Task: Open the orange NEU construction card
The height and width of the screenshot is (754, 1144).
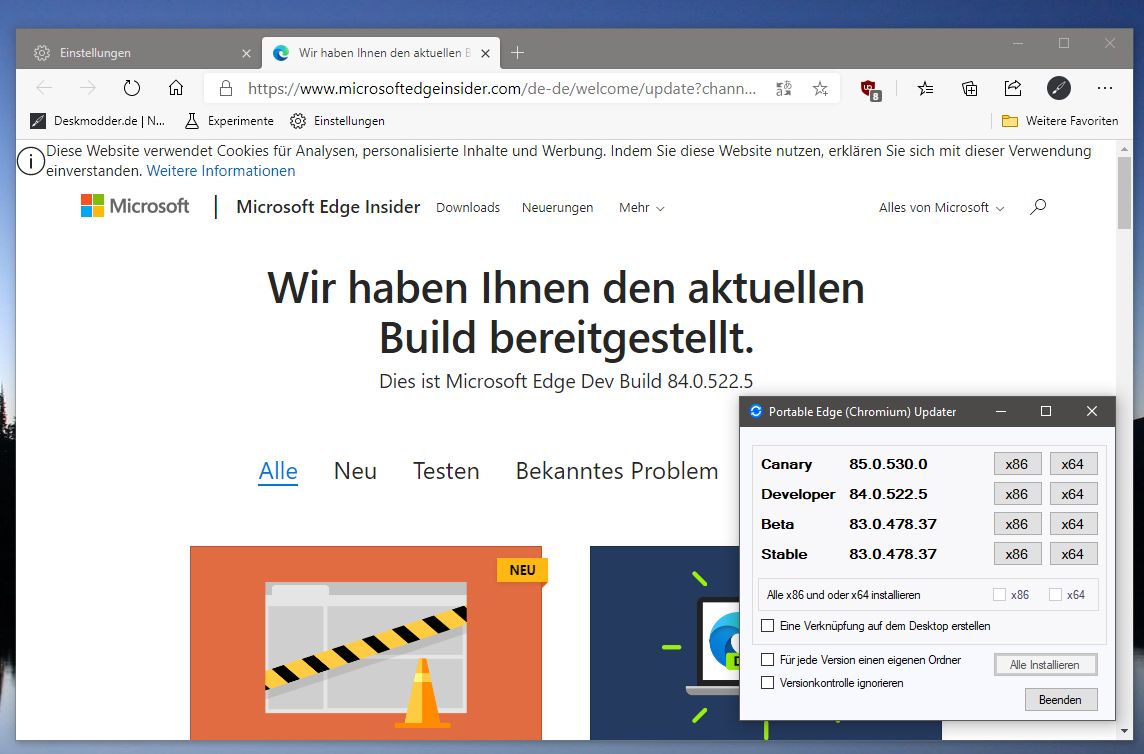Action: [366, 643]
